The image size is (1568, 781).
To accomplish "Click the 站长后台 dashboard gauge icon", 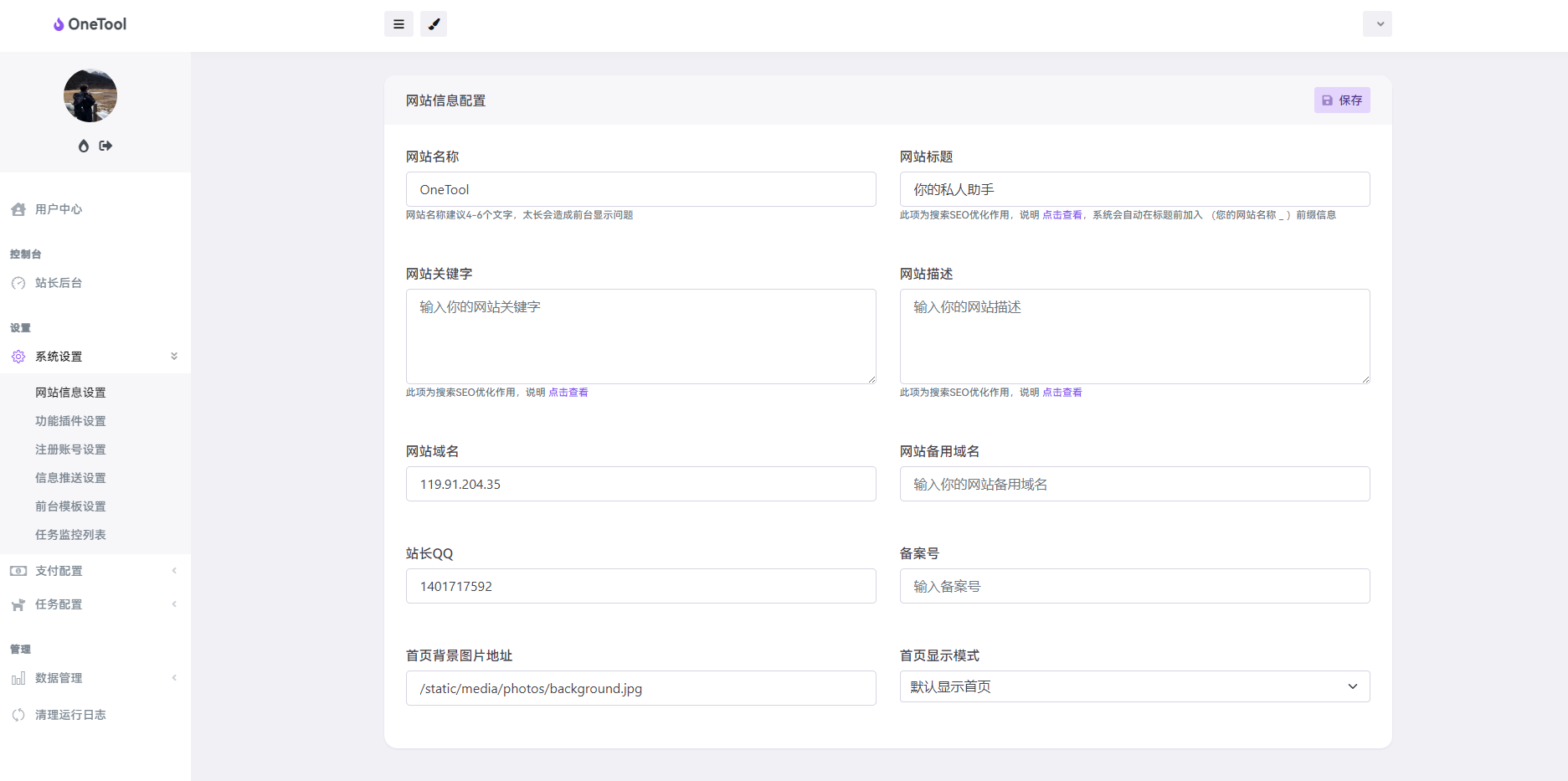I will (x=18, y=283).
